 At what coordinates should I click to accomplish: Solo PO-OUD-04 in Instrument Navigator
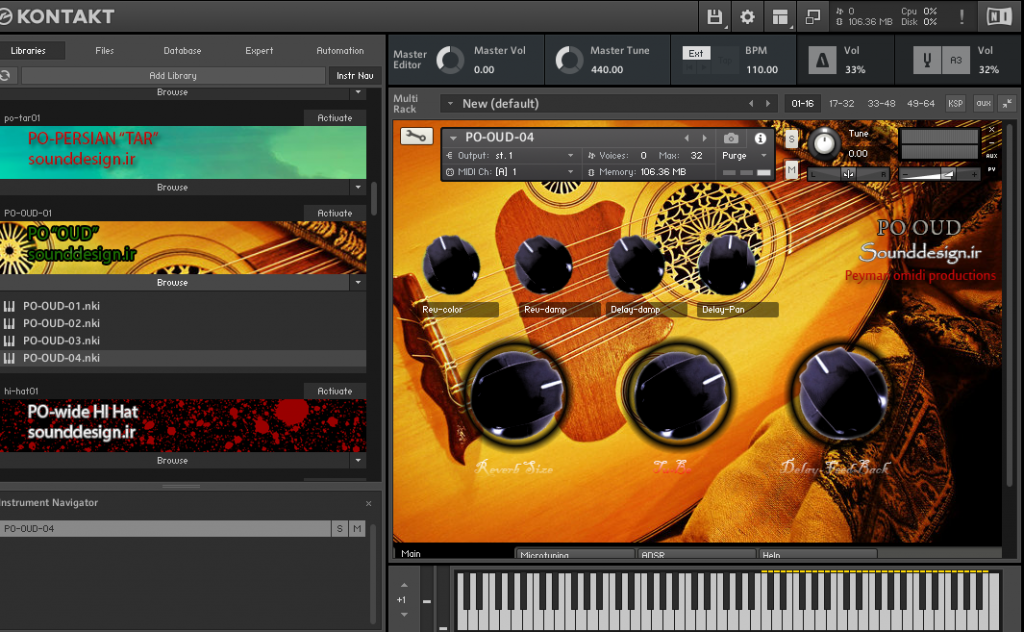(340, 529)
